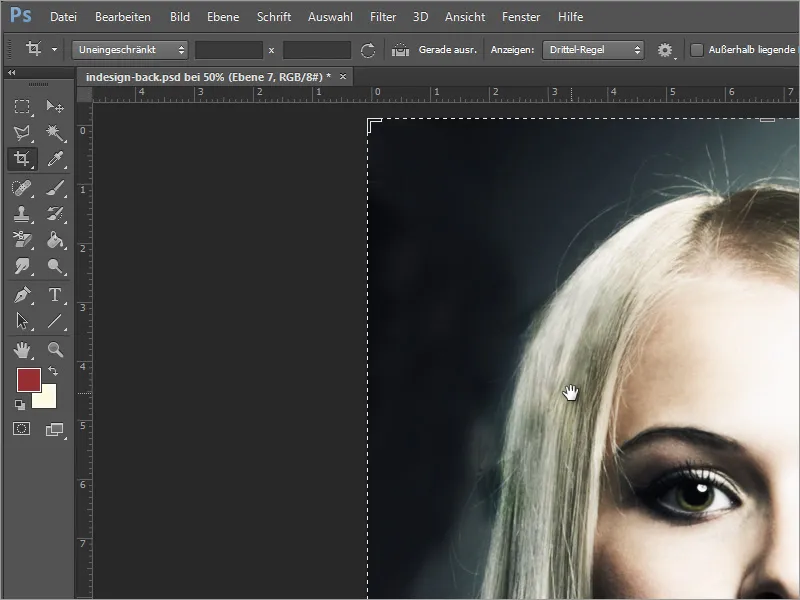This screenshot has width=800, height=600.
Task: Select the History Brush tool
Action: (x=55, y=214)
